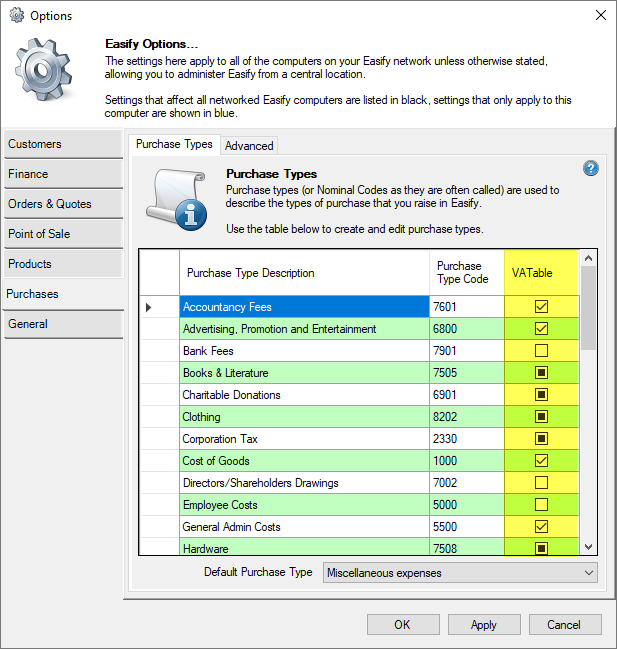Click the scroll info icon beside Purchase Types

coord(176,197)
